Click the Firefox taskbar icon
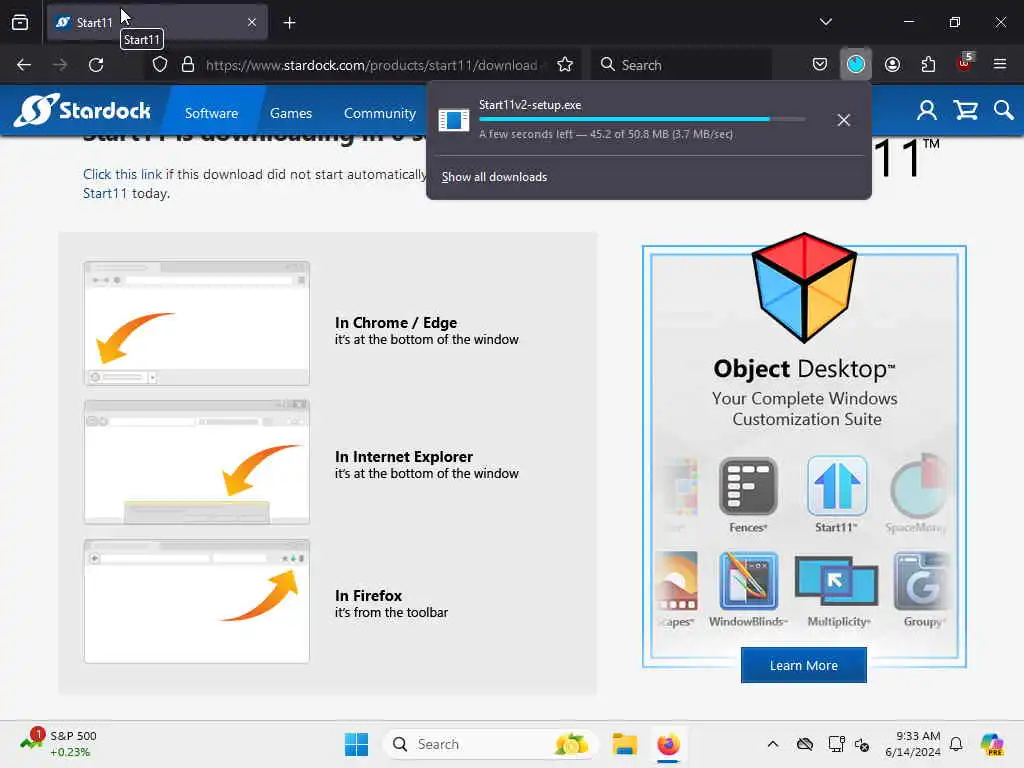Screen dimensions: 1024x768 [668, 744]
